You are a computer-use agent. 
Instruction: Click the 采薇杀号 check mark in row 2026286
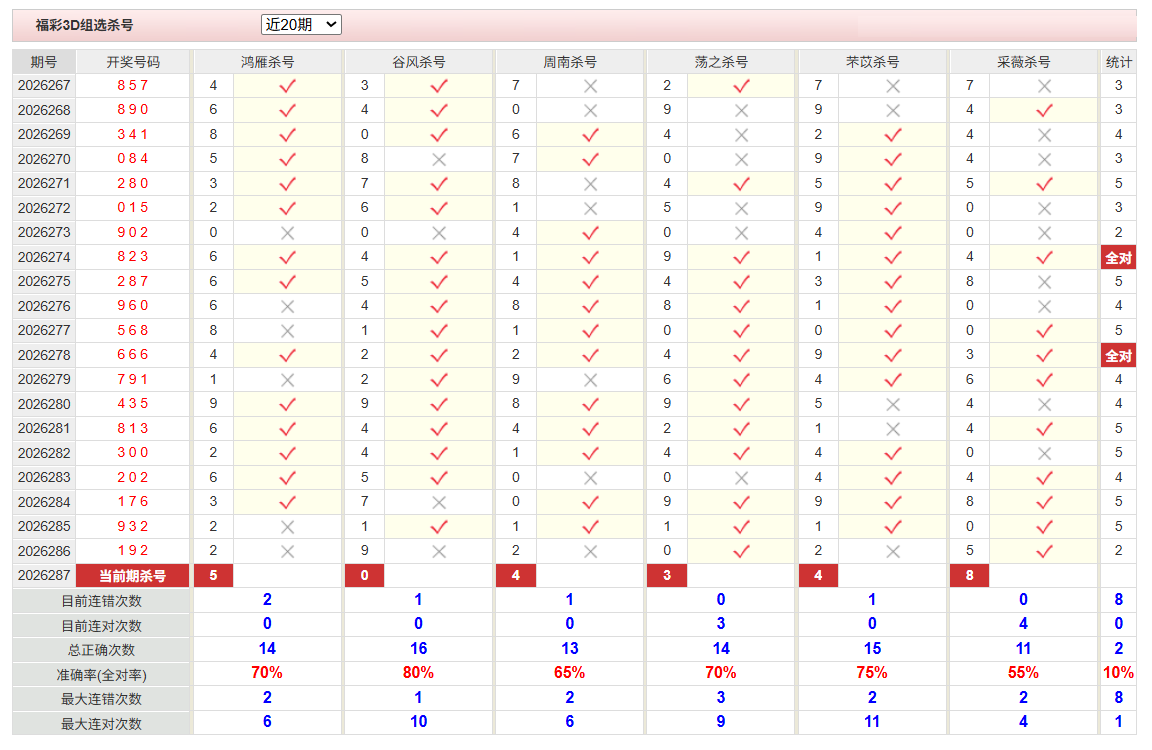[1044, 551]
